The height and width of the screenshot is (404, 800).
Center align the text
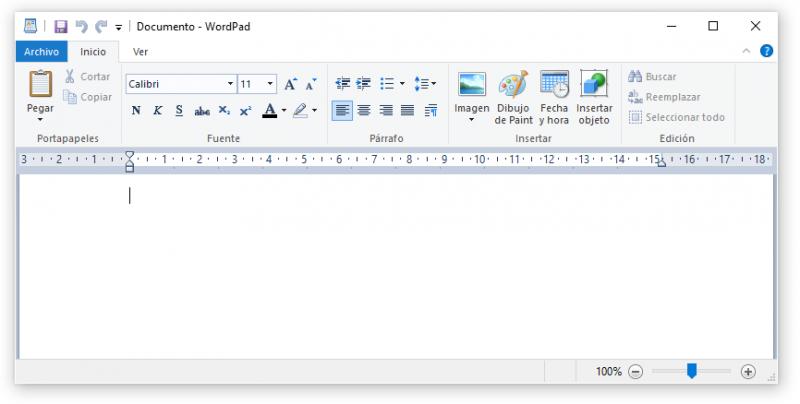[364, 110]
